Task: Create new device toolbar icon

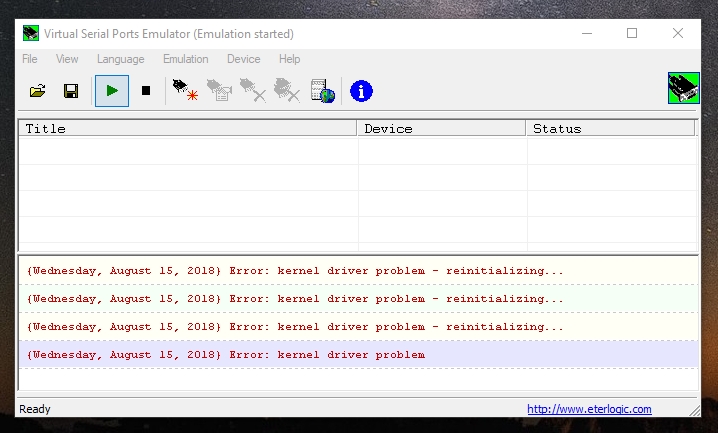Action: [x=185, y=90]
